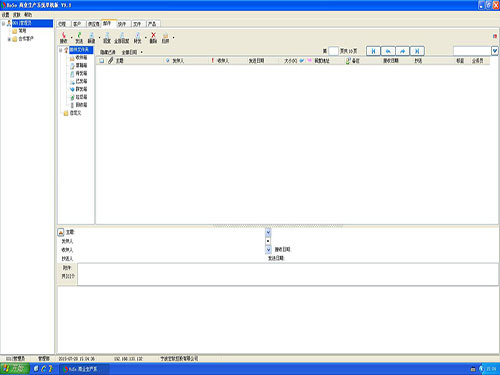Click the red X Delete toolbar icon
This screenshot has height=375, width=500.
(153, 37)
